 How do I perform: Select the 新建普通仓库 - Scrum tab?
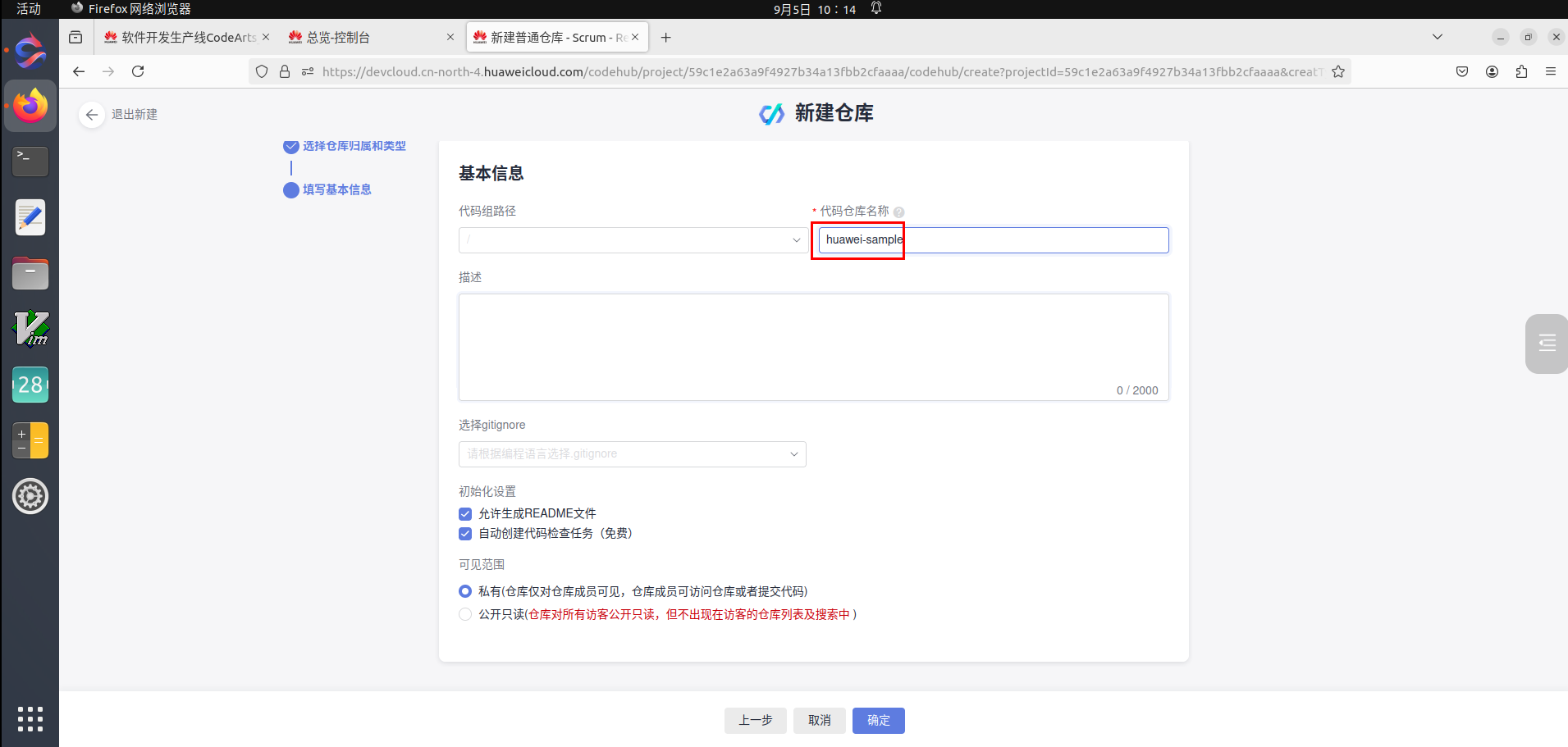point(558,37)
